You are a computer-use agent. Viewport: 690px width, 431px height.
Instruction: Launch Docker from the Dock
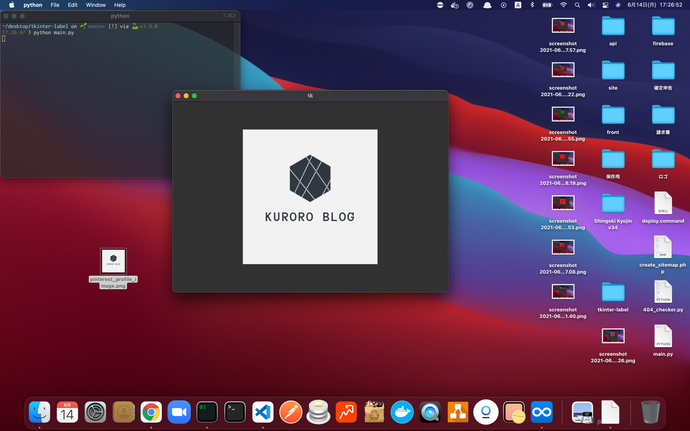pyautogui.click(x=402, y=413)
